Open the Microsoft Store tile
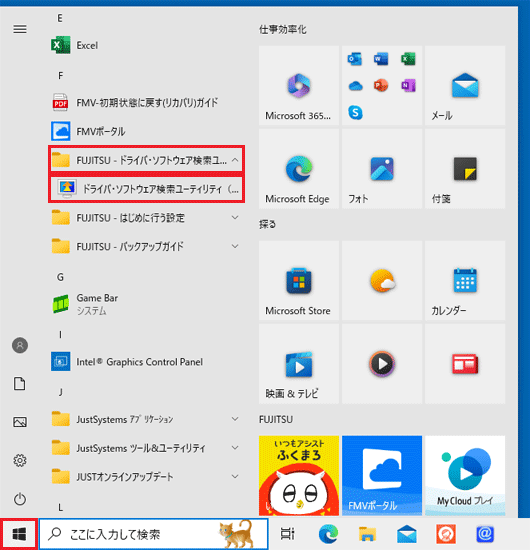Image resolution: width=530 pixels, height=550 pixels. pos(299,281)
